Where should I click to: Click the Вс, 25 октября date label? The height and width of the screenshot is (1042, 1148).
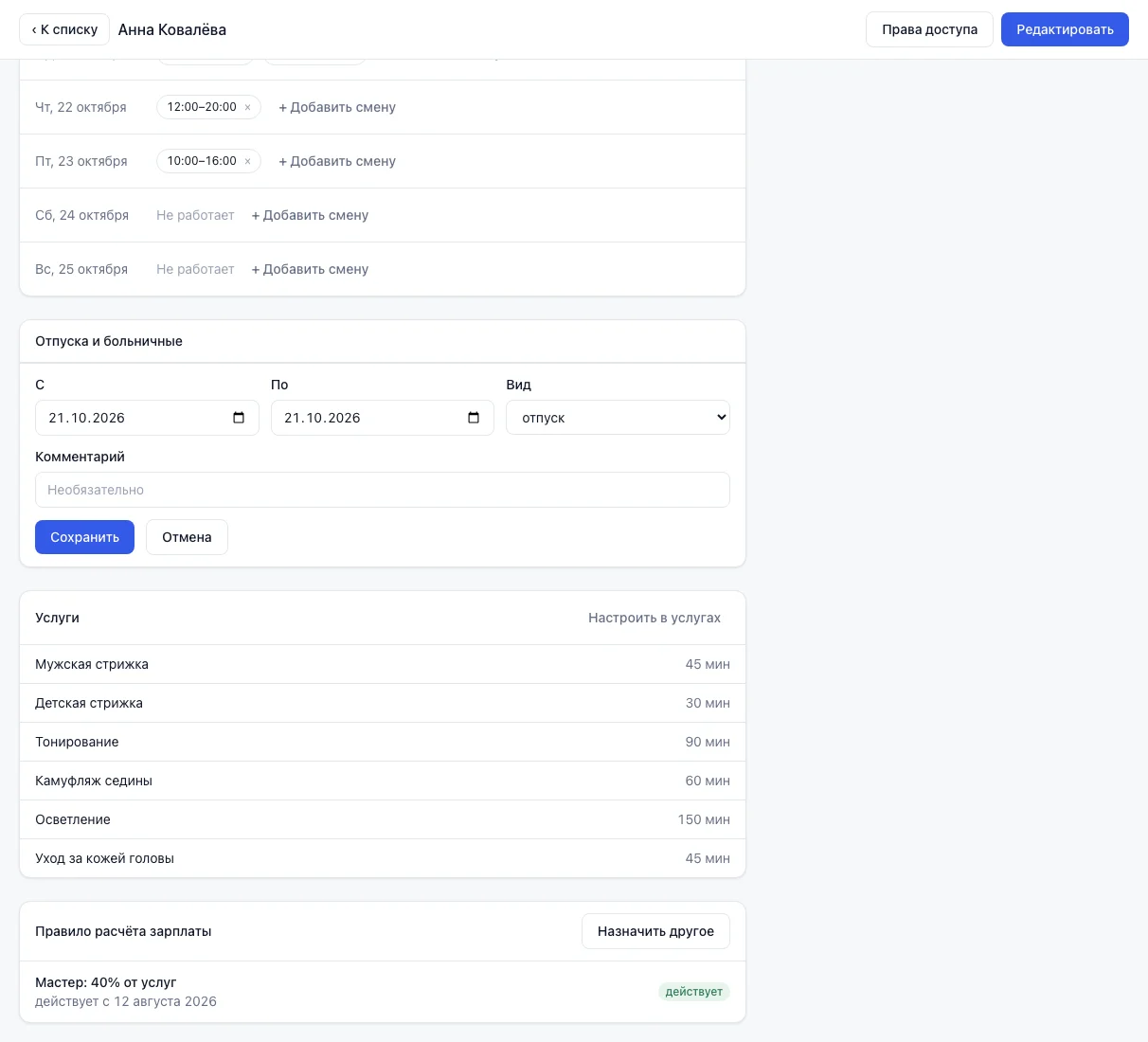click(x=81, y=269)
